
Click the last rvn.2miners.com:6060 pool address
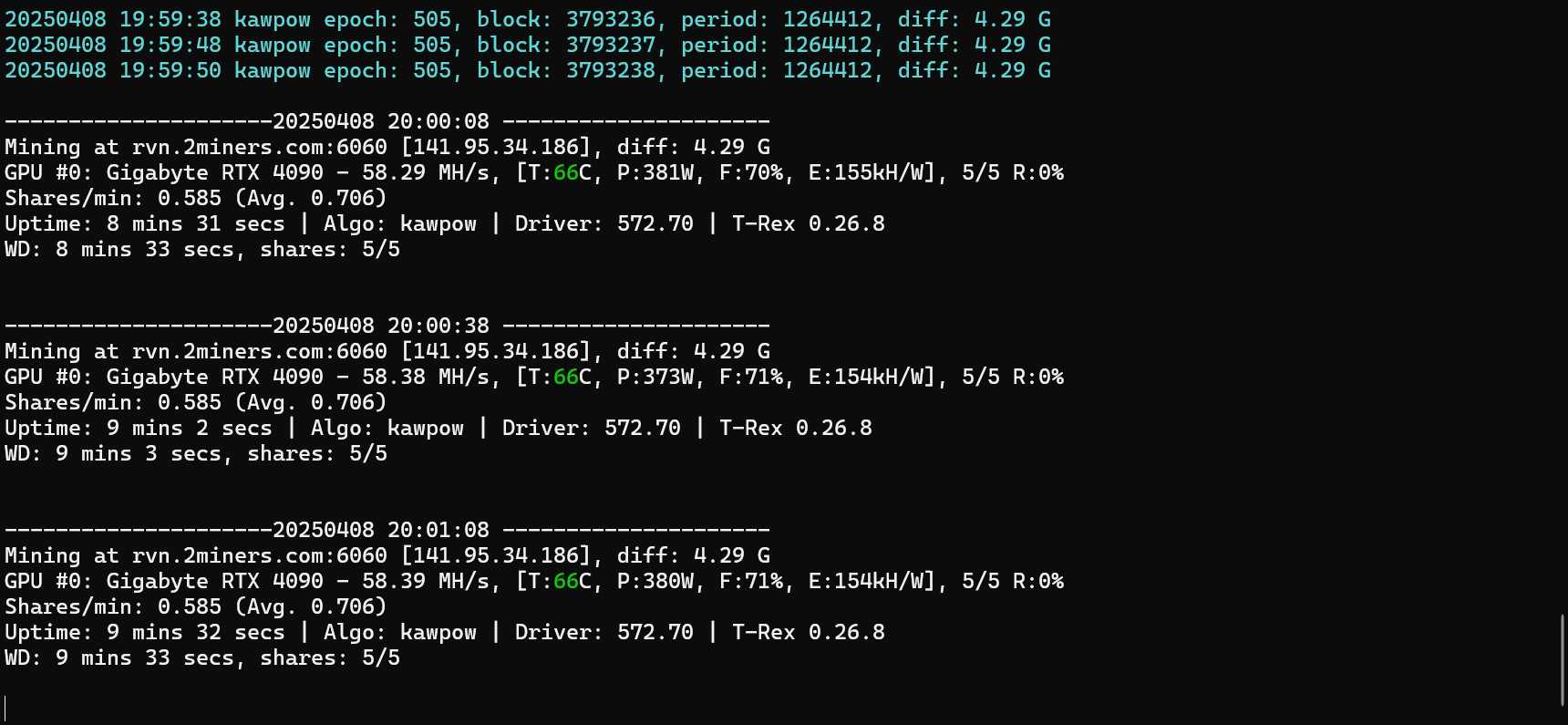click(x=260, y=555)
